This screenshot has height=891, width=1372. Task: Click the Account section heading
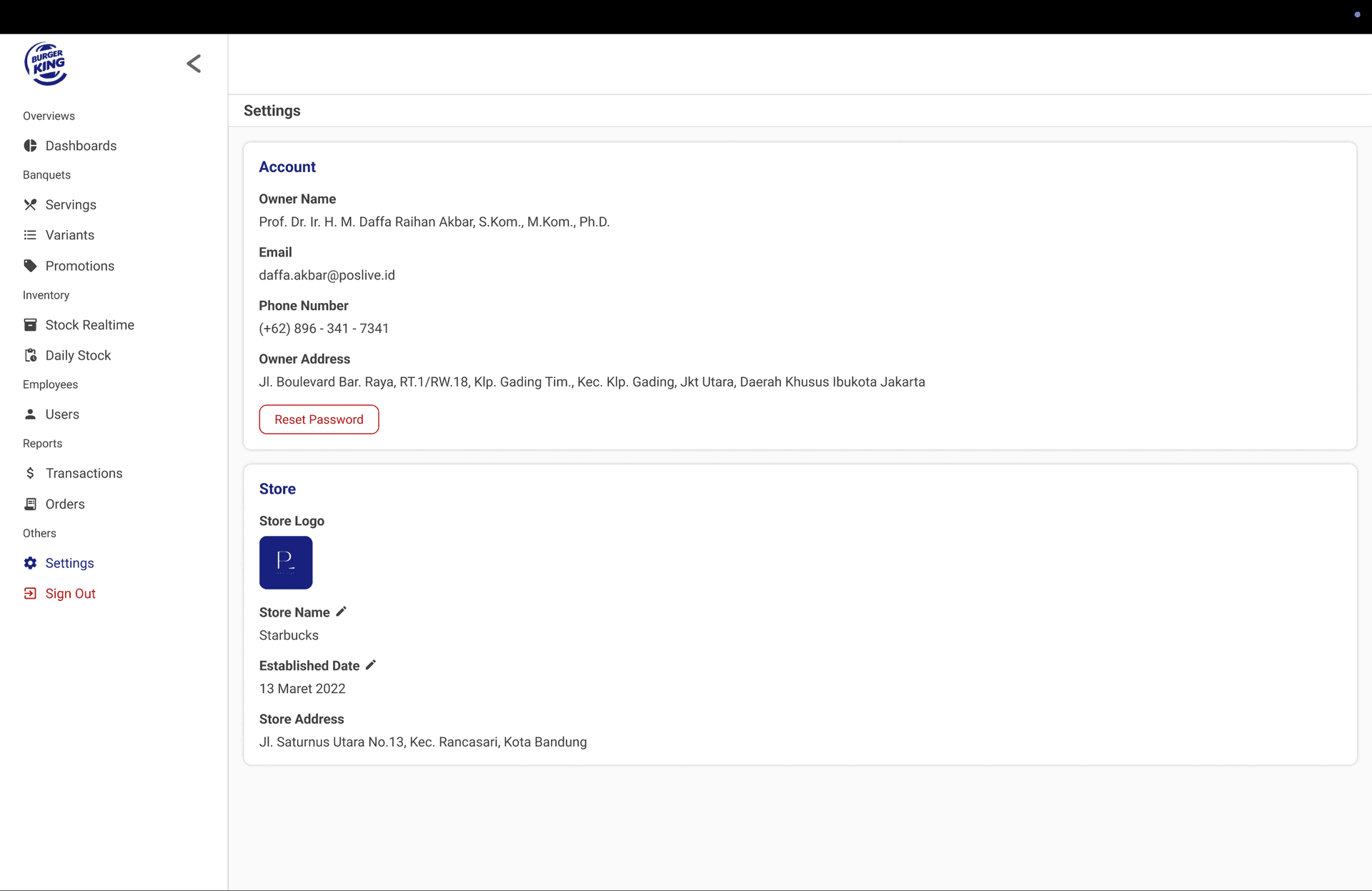coord(287,167)
